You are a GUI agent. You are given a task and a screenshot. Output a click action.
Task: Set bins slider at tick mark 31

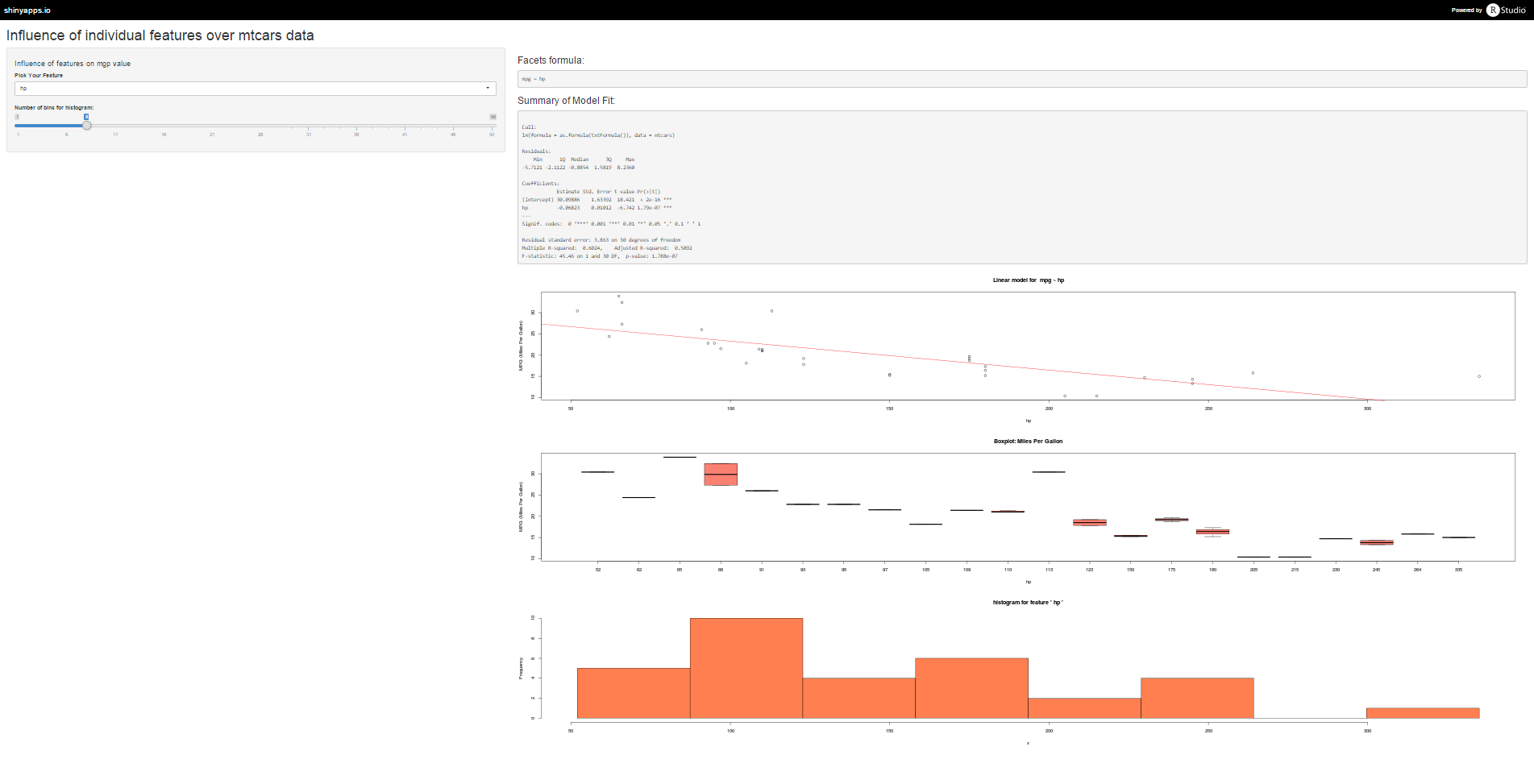[x=308, y=126]
